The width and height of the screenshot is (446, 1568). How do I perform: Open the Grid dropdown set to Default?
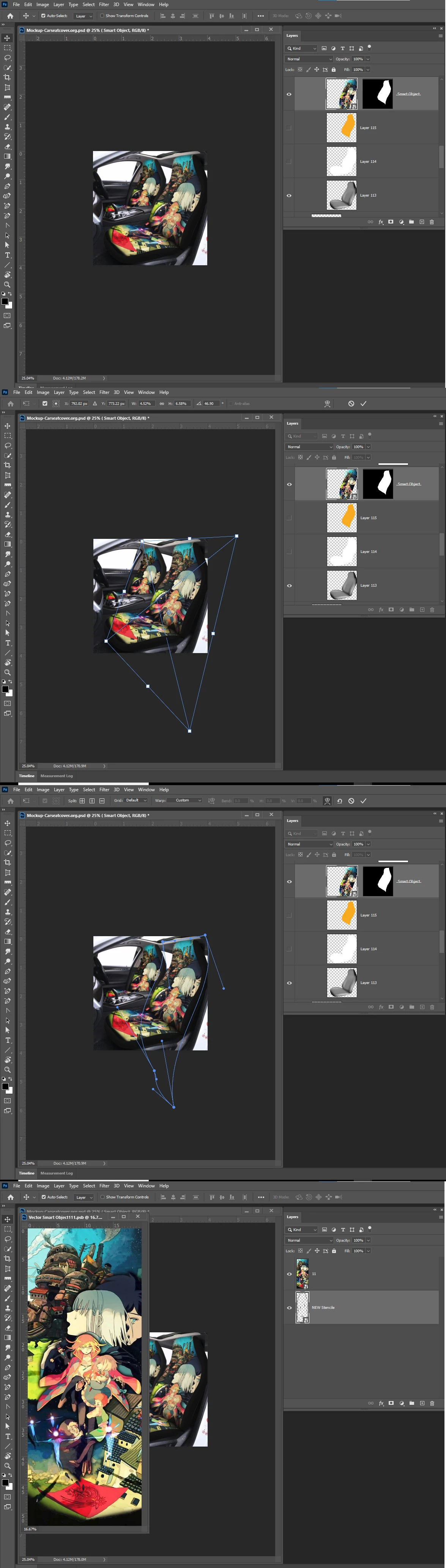[136, 800]
